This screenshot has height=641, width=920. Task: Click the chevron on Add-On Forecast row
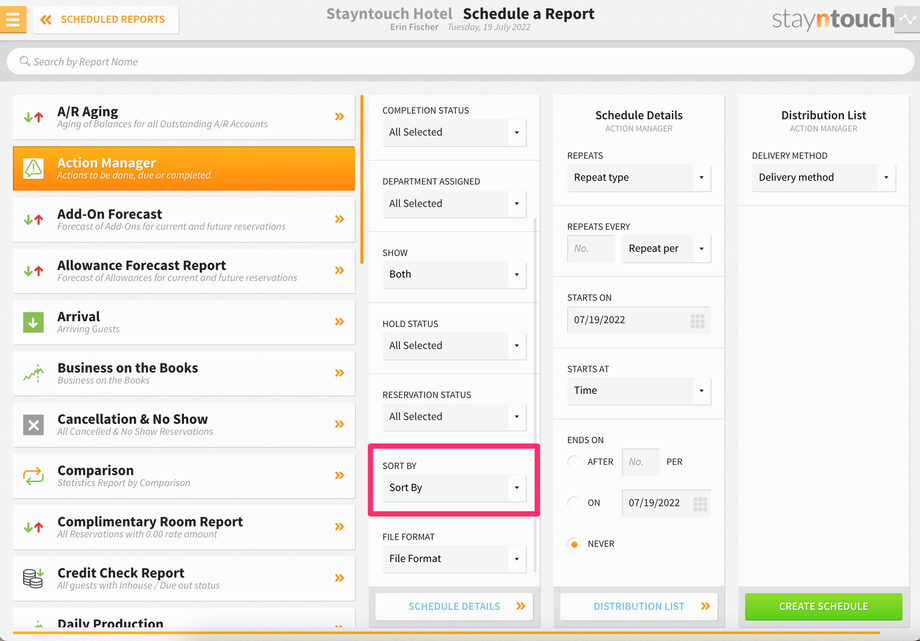(x=339, y=220)
